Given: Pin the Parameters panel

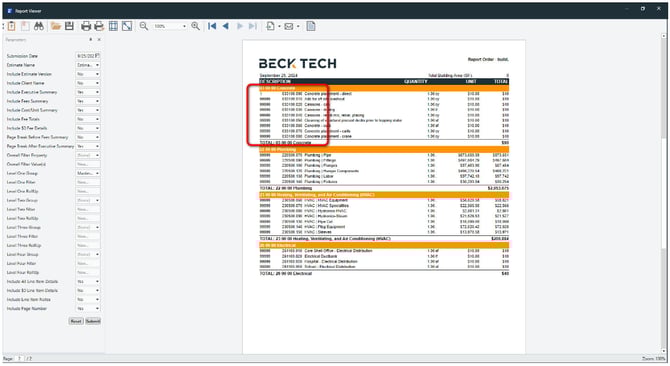Looking at the screenshot, I should pos(91,39).
